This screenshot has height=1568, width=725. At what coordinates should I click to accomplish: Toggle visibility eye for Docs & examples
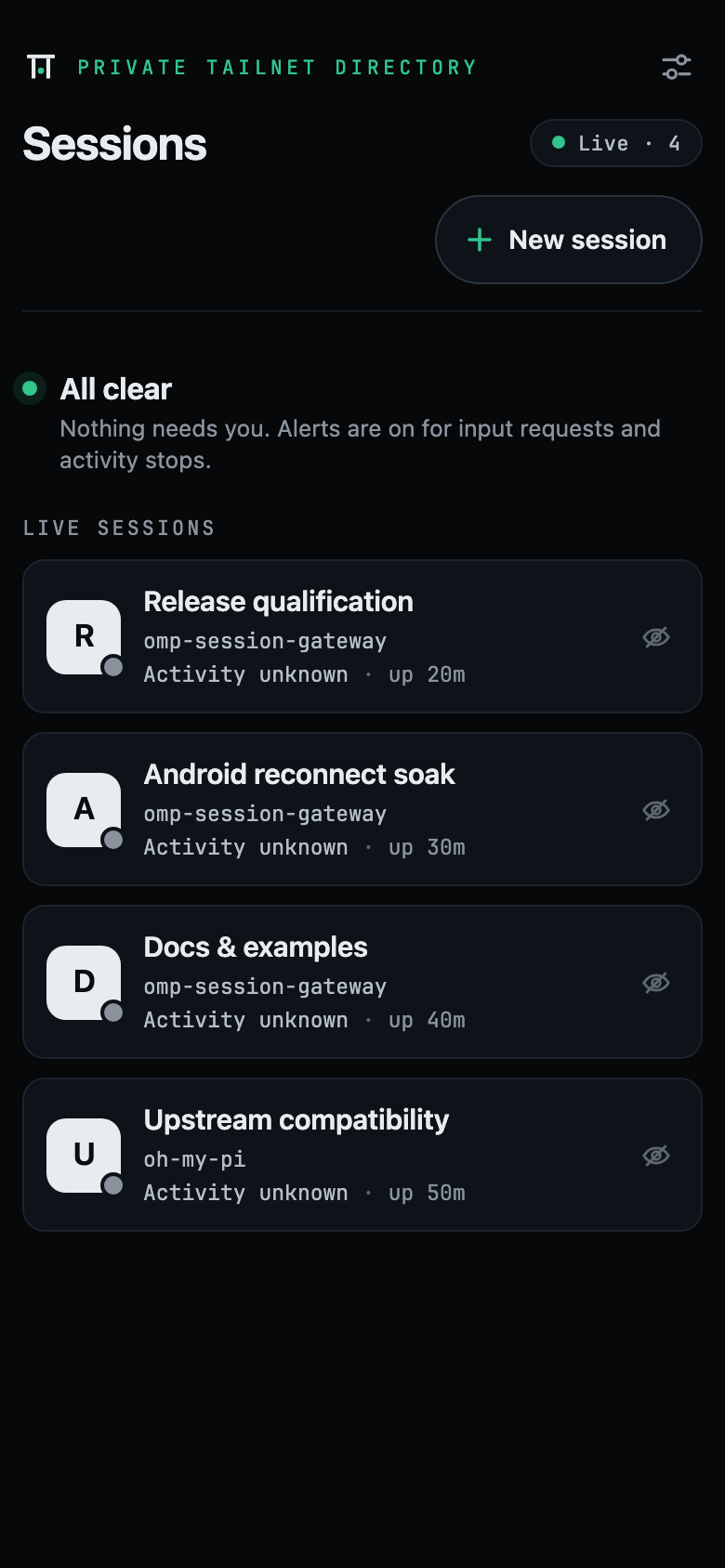(656, 983)
